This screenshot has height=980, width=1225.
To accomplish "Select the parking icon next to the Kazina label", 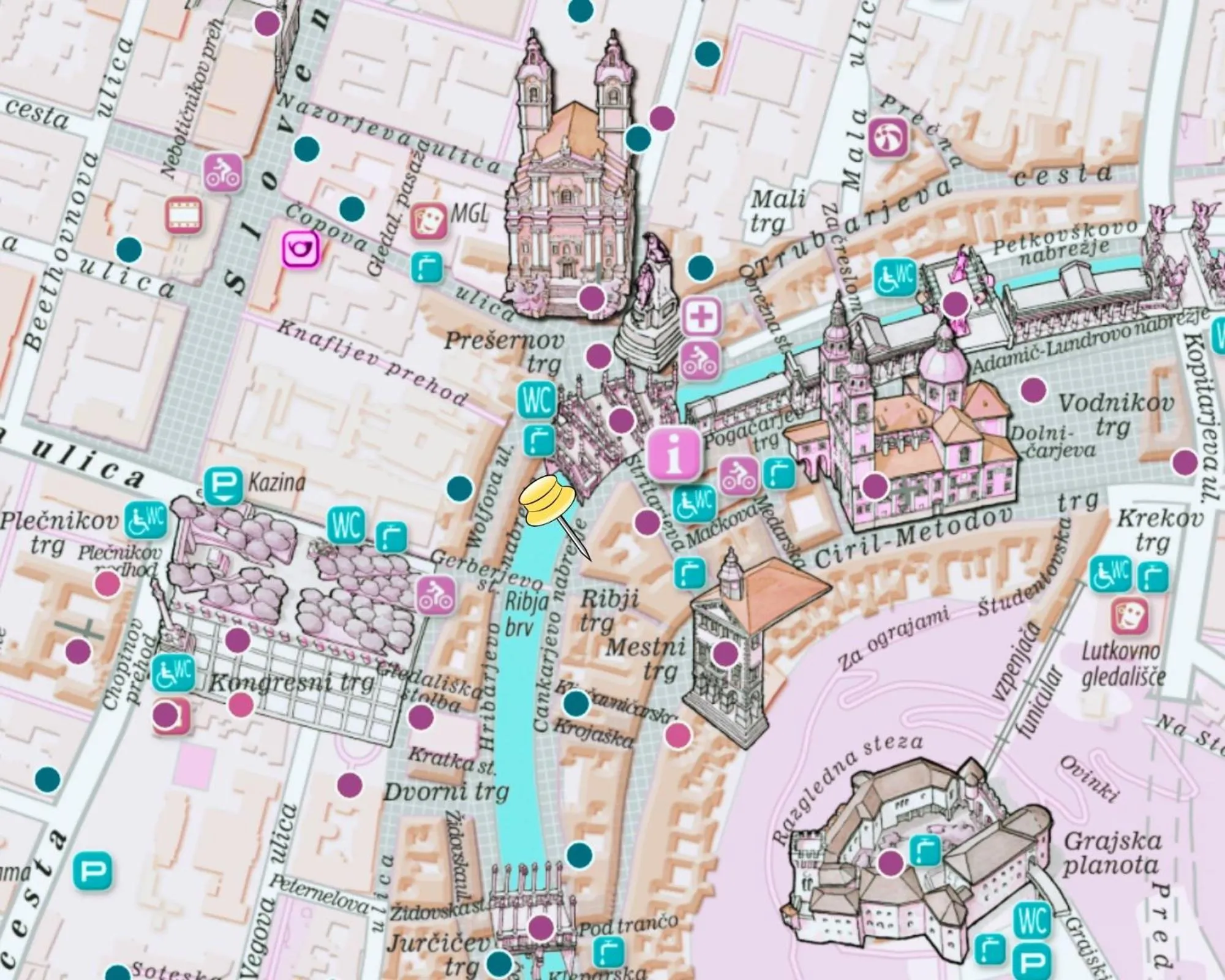I will click(223, 484).
